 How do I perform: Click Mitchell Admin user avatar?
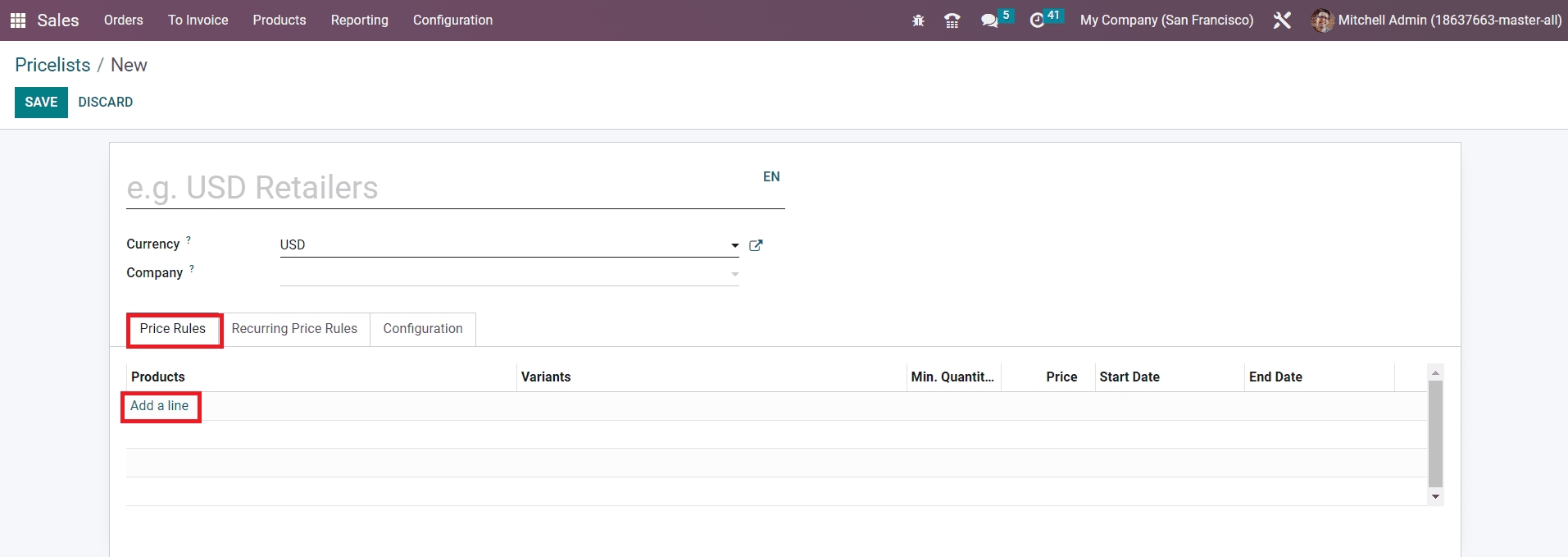tap(1321, 21)
